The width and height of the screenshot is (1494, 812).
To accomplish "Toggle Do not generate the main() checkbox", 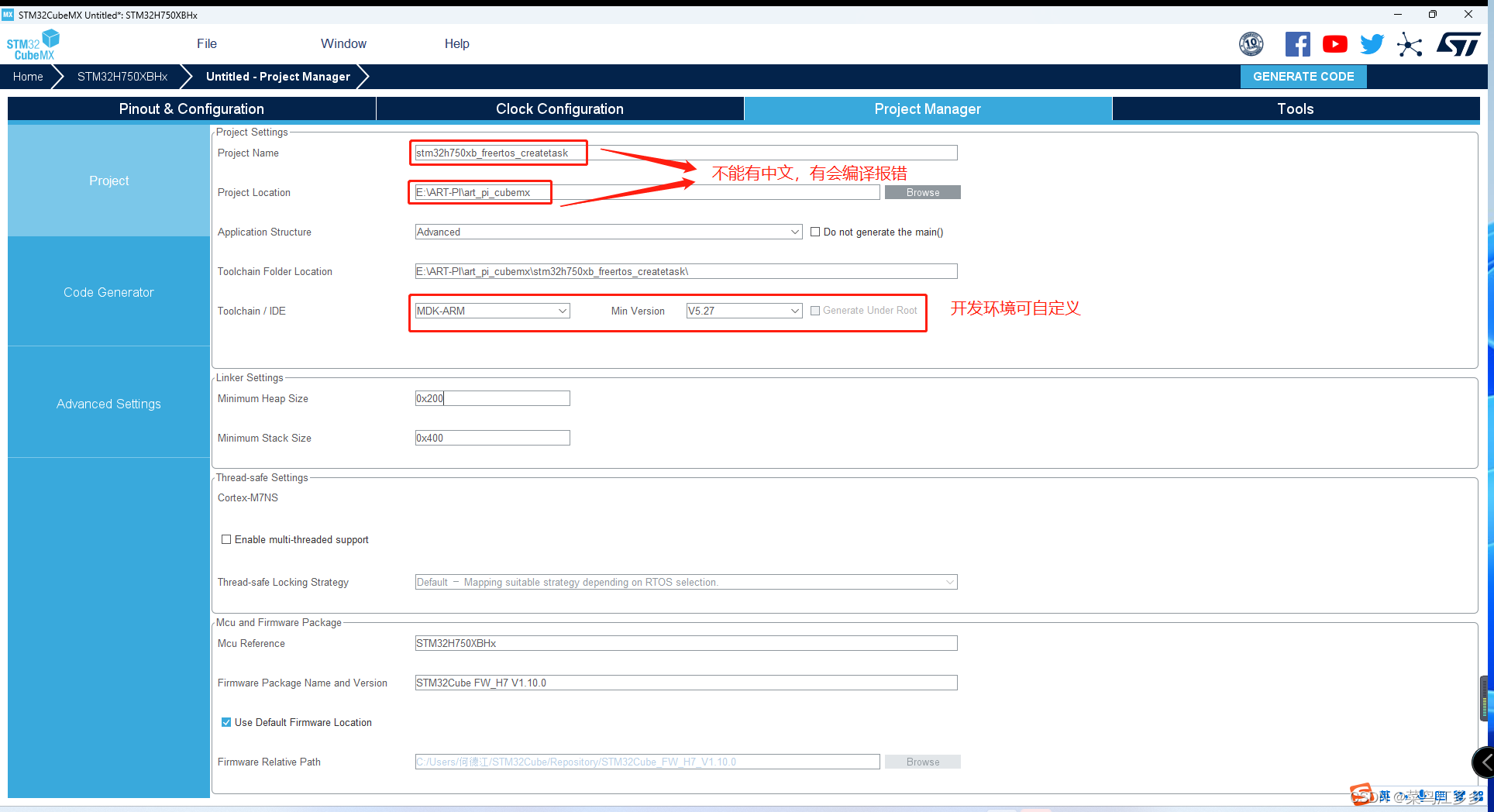I will 815,232.
